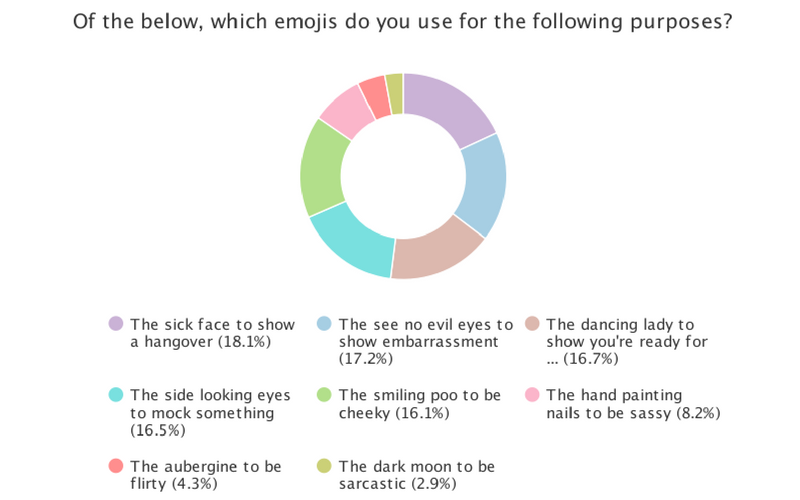Select the large green donut segment
800x500 pixels.
point(322,168)
